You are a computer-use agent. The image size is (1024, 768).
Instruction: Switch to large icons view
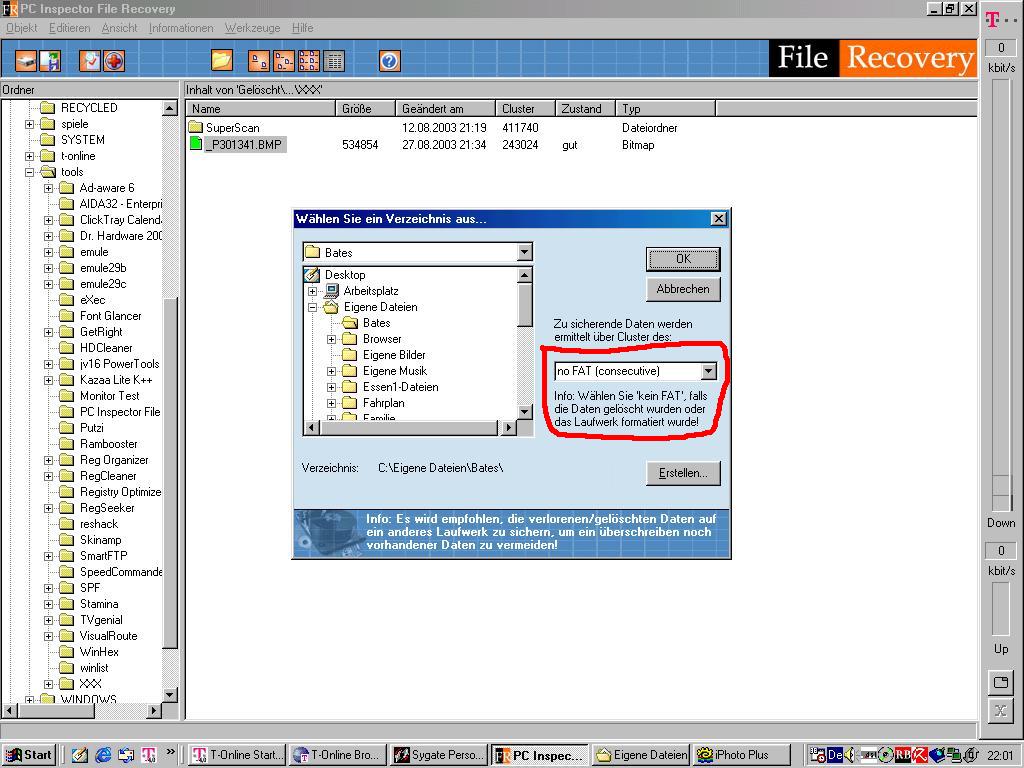(x=259, y=61)
